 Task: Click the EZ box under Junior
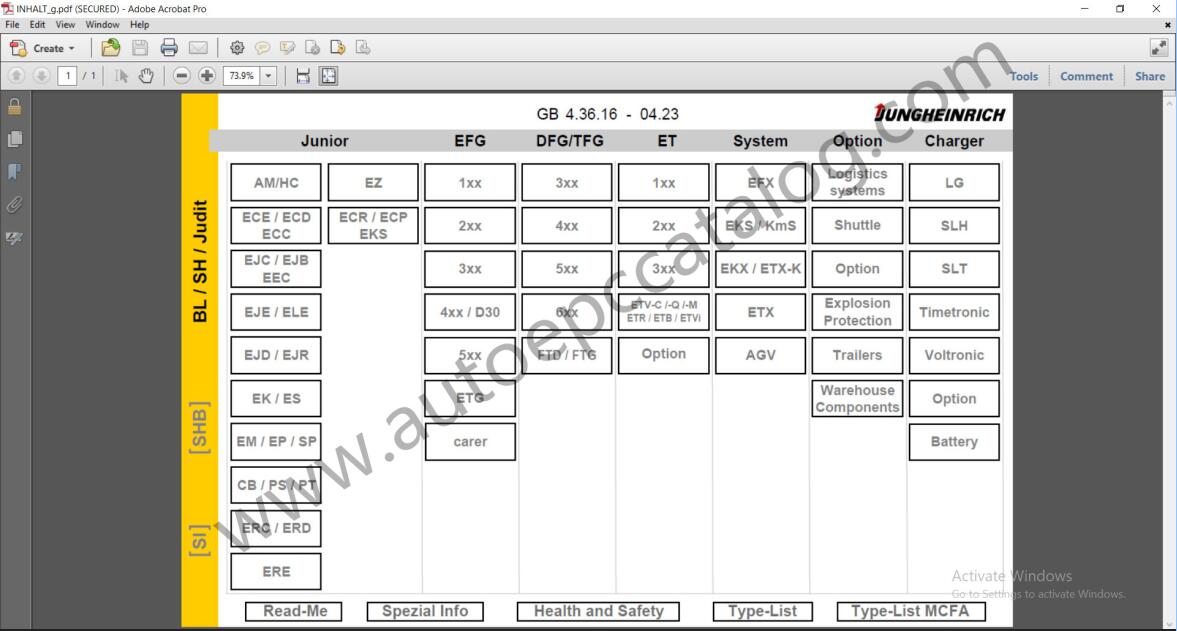pos(373,182)
